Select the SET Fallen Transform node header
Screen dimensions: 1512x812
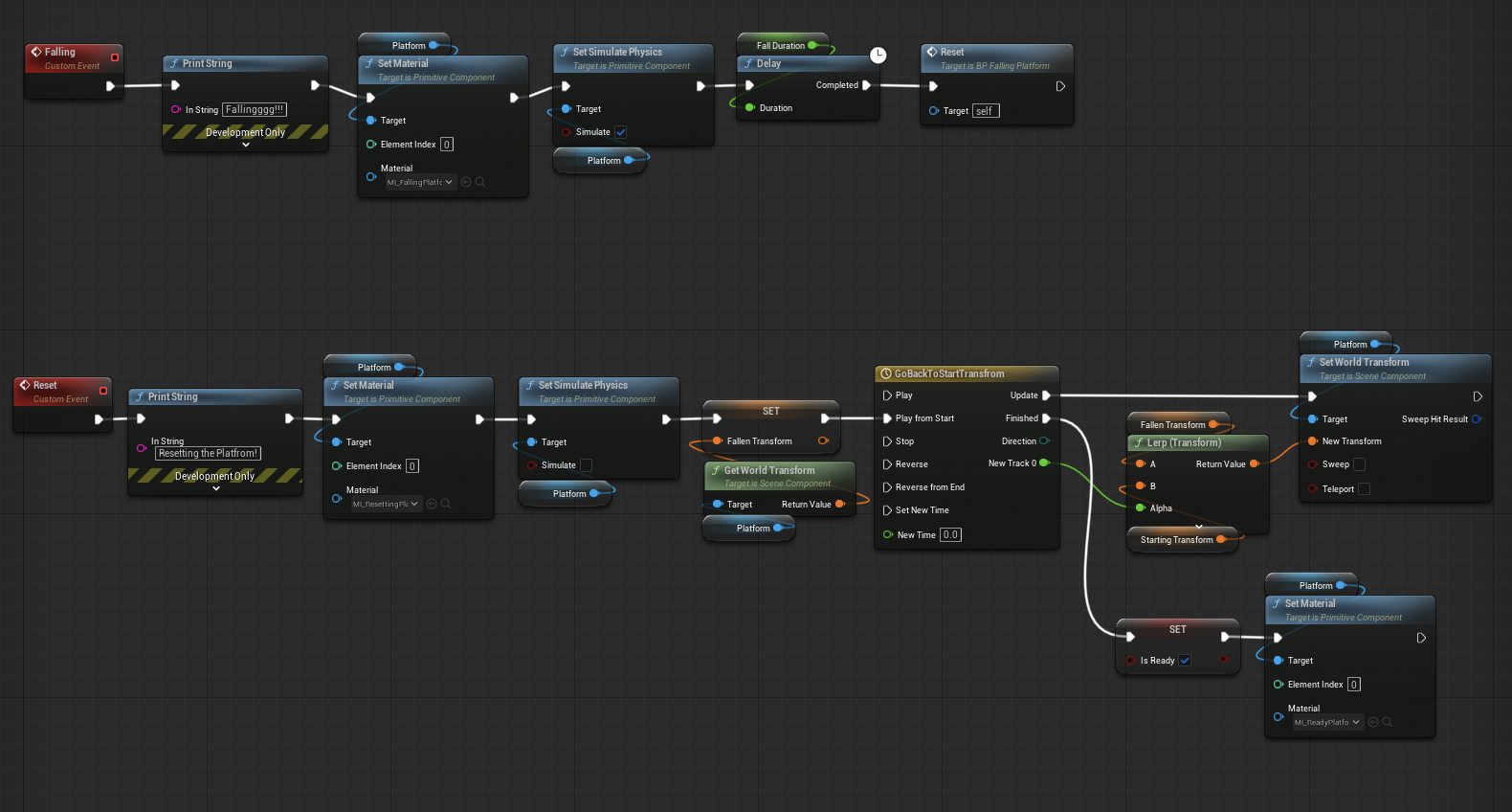pyautogui.click(x=771, y=412)
